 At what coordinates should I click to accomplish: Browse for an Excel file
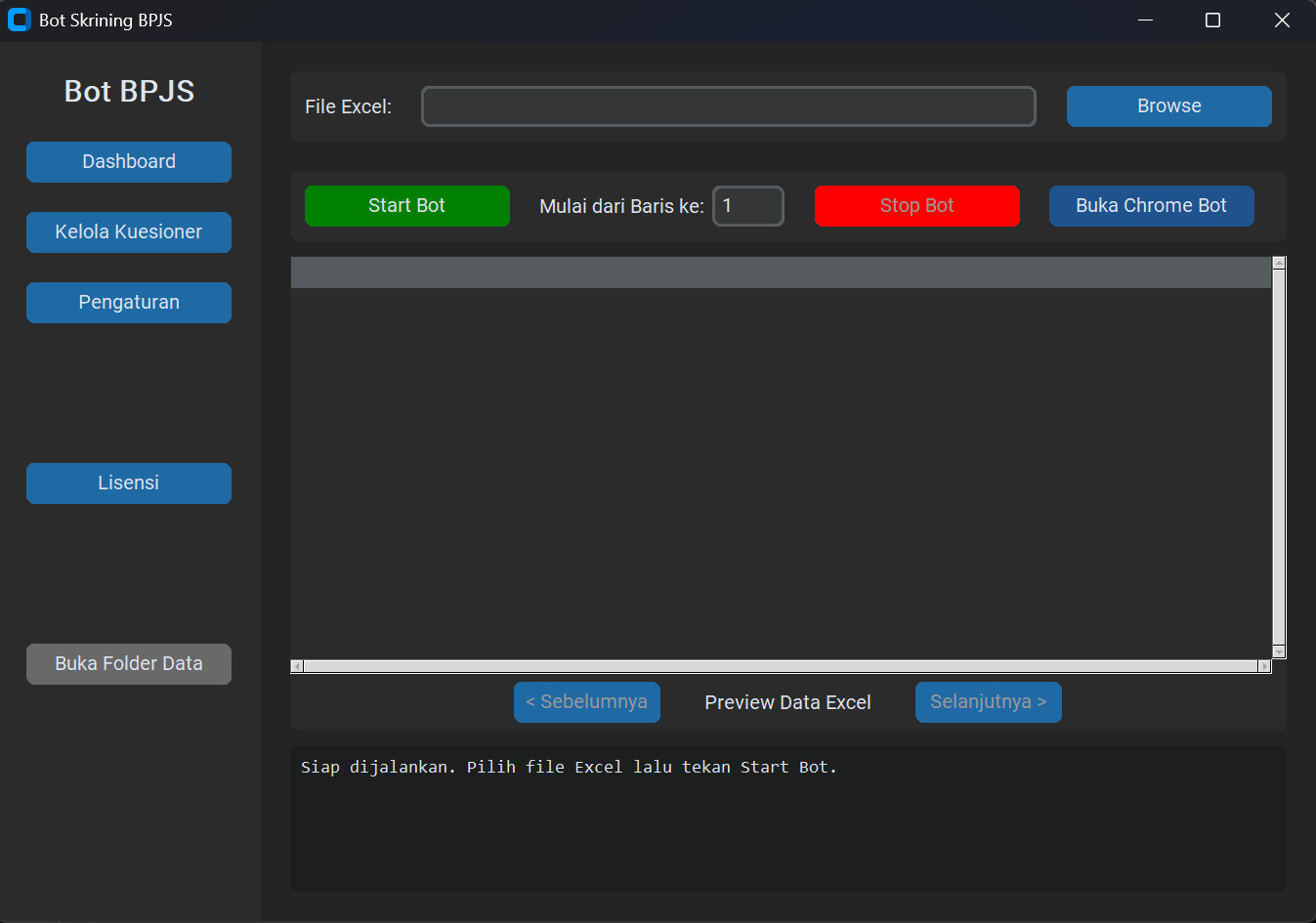point(1169,106)
